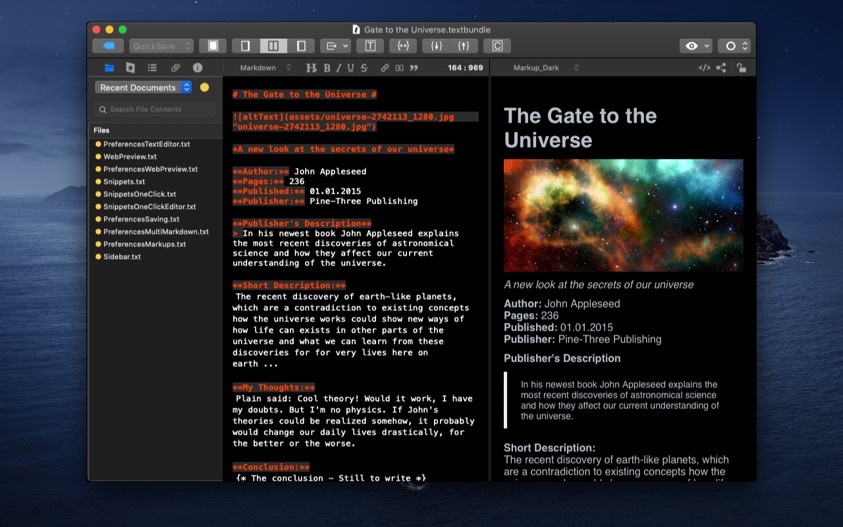Image resolution: width=843 pixels, height=527 pixels.
Task: Click the share icon in the preview bar
Action: [721, 68]
